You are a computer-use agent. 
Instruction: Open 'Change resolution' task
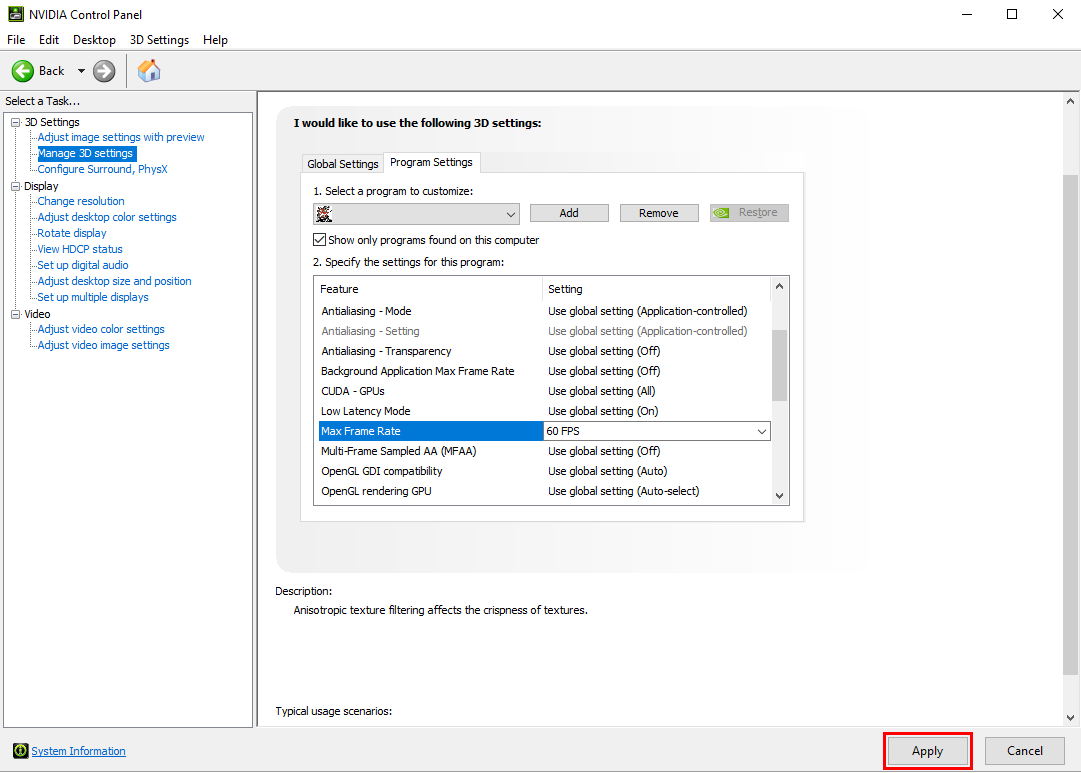(81, 201)
